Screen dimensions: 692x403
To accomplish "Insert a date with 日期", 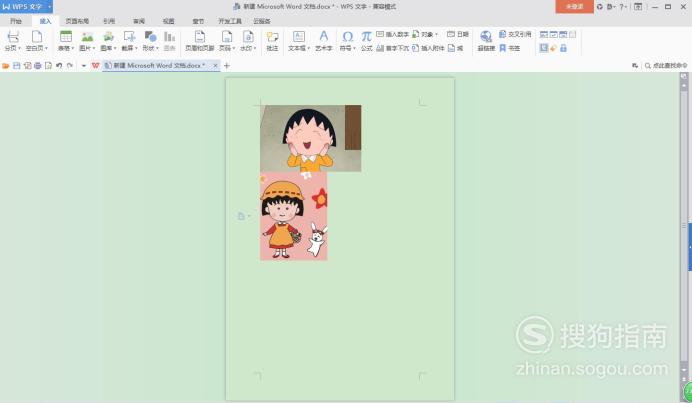I will 458,34.
